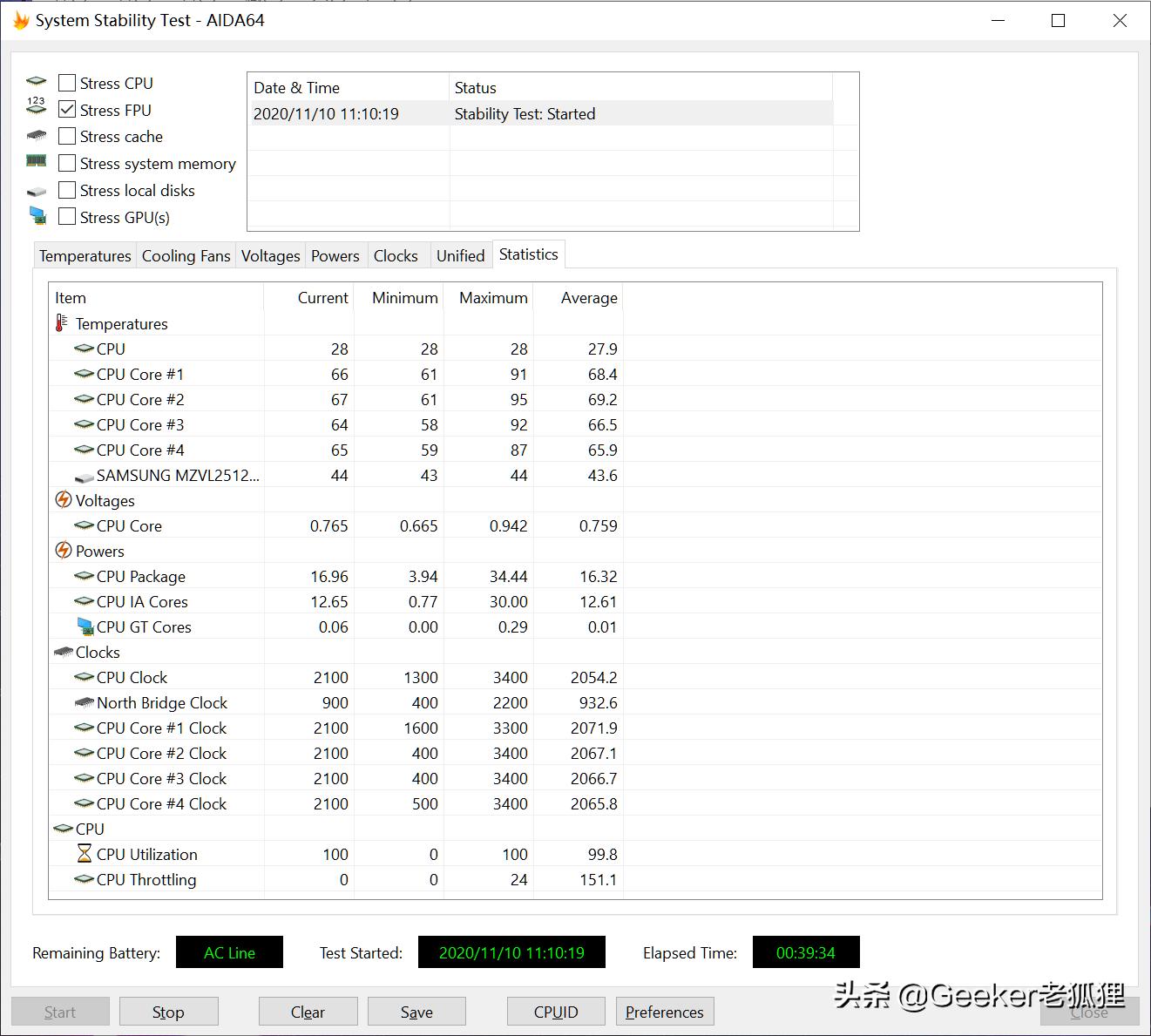Click the lightning icon next to Voltages
This screenshot has width=1151, height=1036.
[63, 500]
